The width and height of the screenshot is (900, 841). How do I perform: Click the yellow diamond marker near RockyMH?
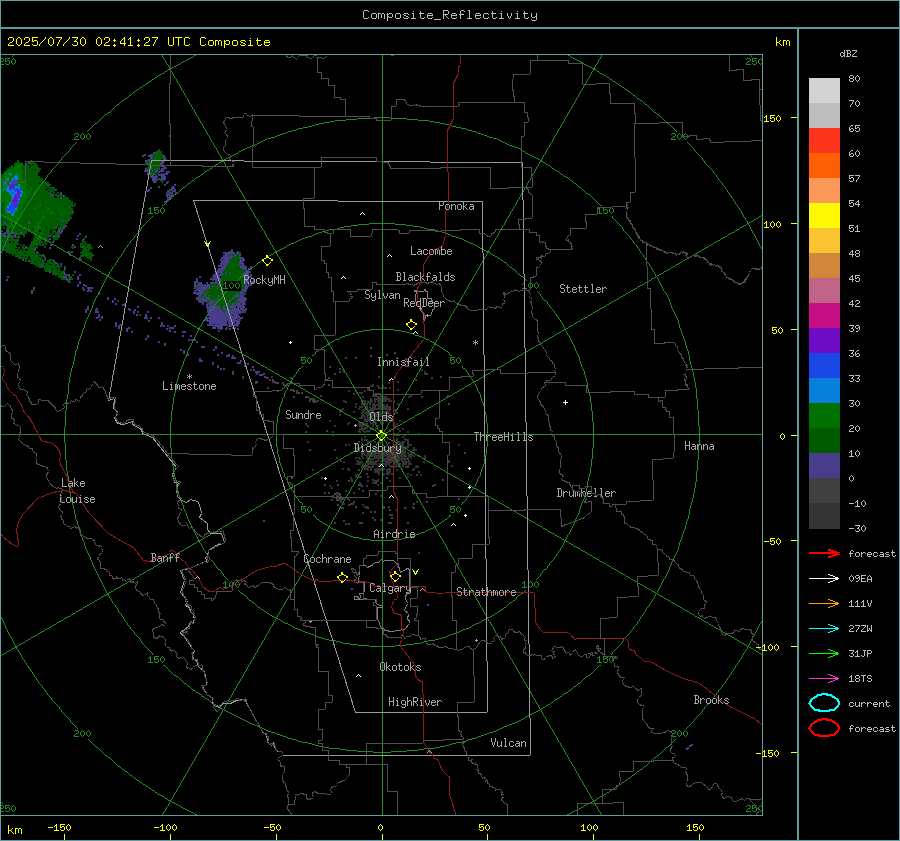click(267, 261)
